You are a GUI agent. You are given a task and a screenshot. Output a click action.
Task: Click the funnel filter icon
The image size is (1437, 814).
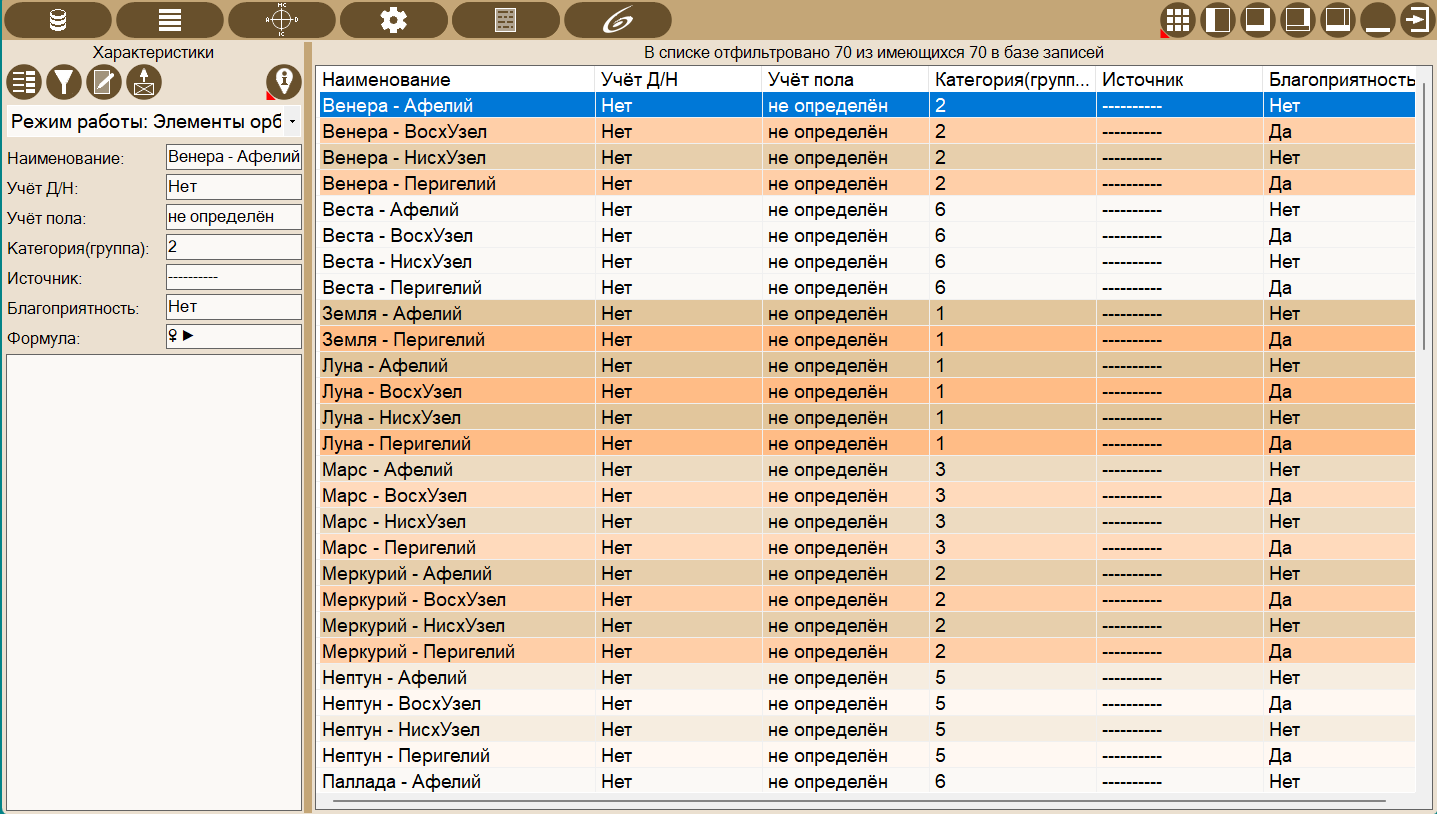coord(64,82)
